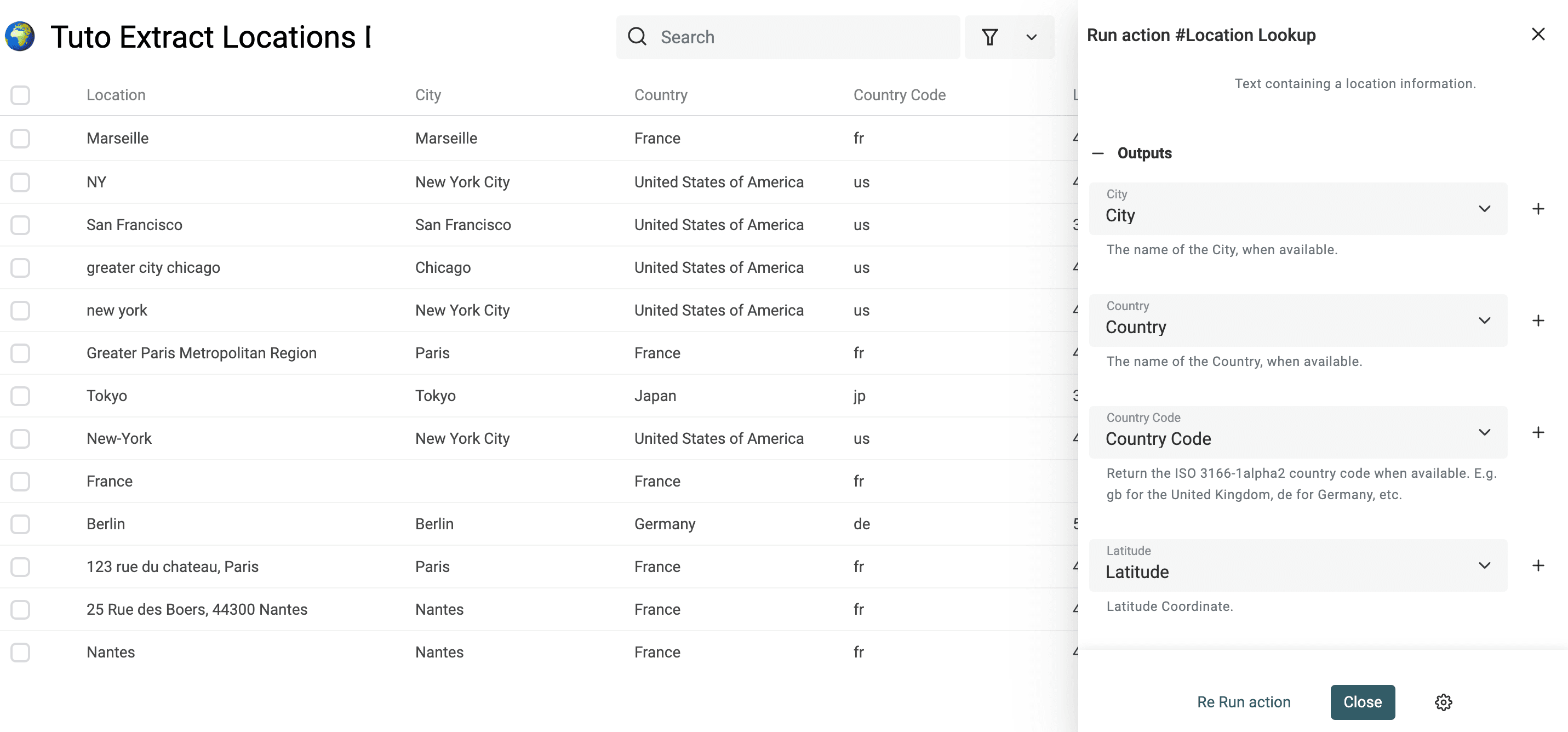Image resolution: width=1568 pixels, height=732 pixels.
Task: Select the San Francisco row checkbox
Action: pyautogui.click(x=20, y=225)
